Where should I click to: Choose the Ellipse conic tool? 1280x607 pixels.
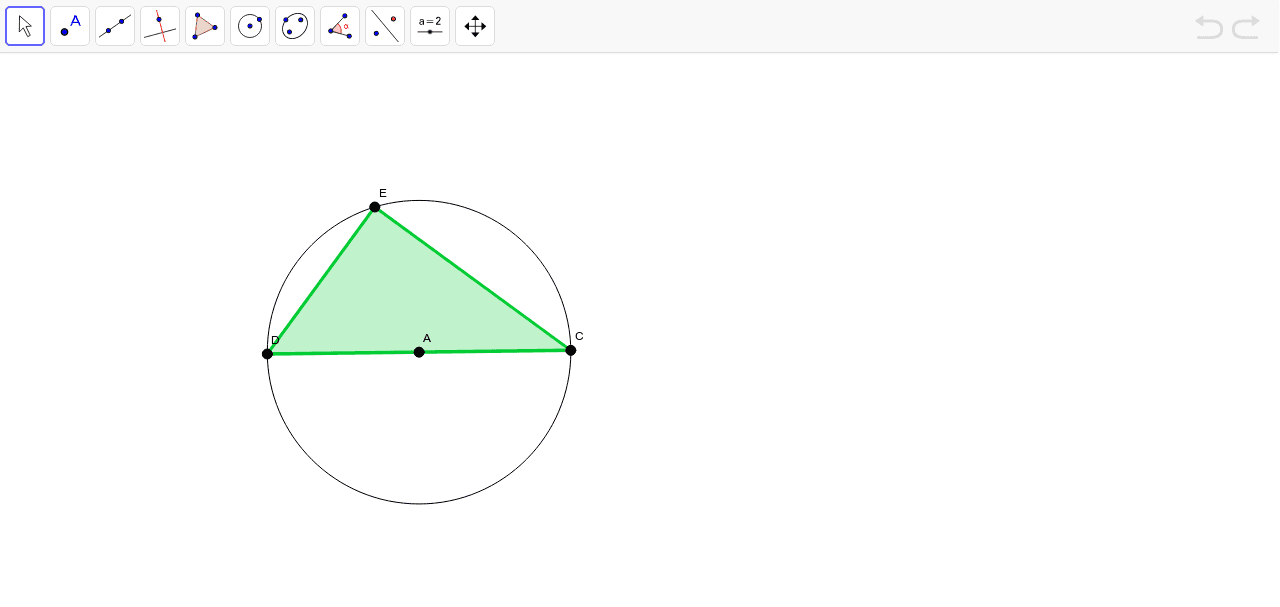coord(295,26)
